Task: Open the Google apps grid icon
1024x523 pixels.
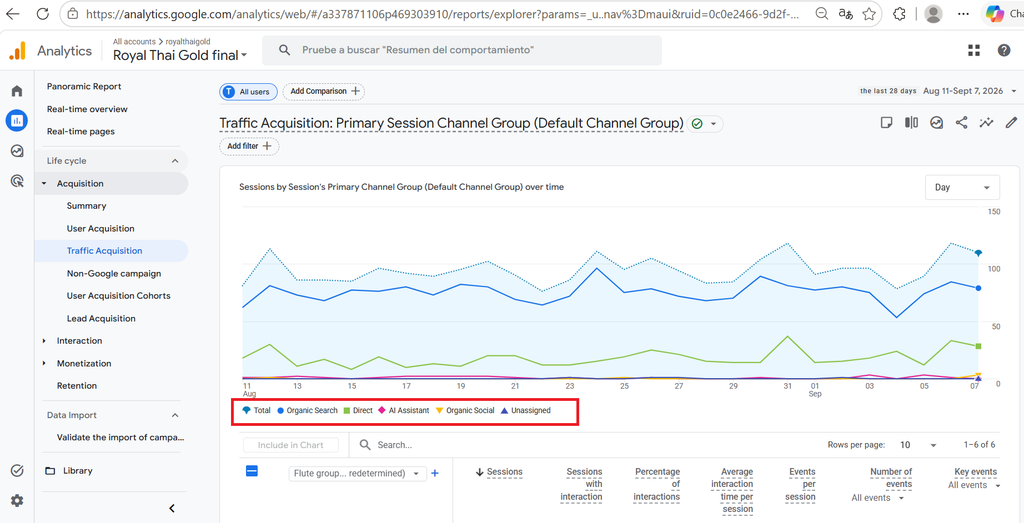Action: pos(974,51)
